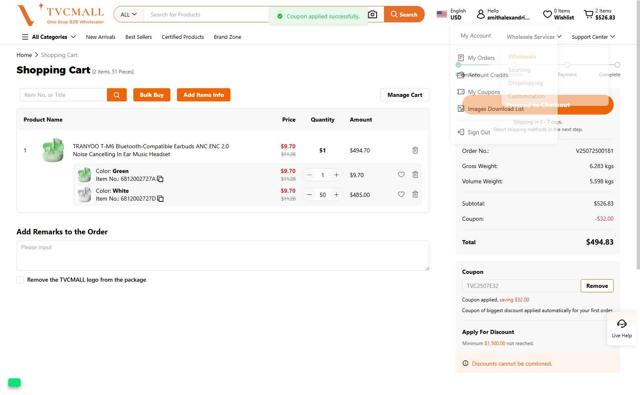This screenshot has width=640, height=395.
Task: Click the Bulk Buy button
Action: (151, 95)
